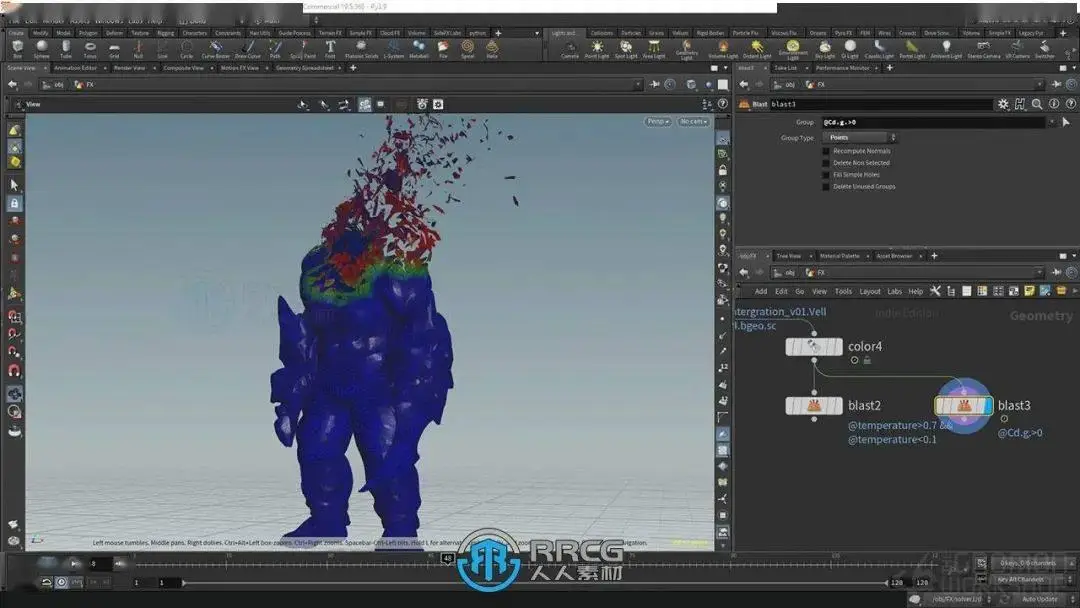Toggle Delete Unused Groups checkbox
The width and height of the screenshot is (1080, 608).
[x=826, y=187]
